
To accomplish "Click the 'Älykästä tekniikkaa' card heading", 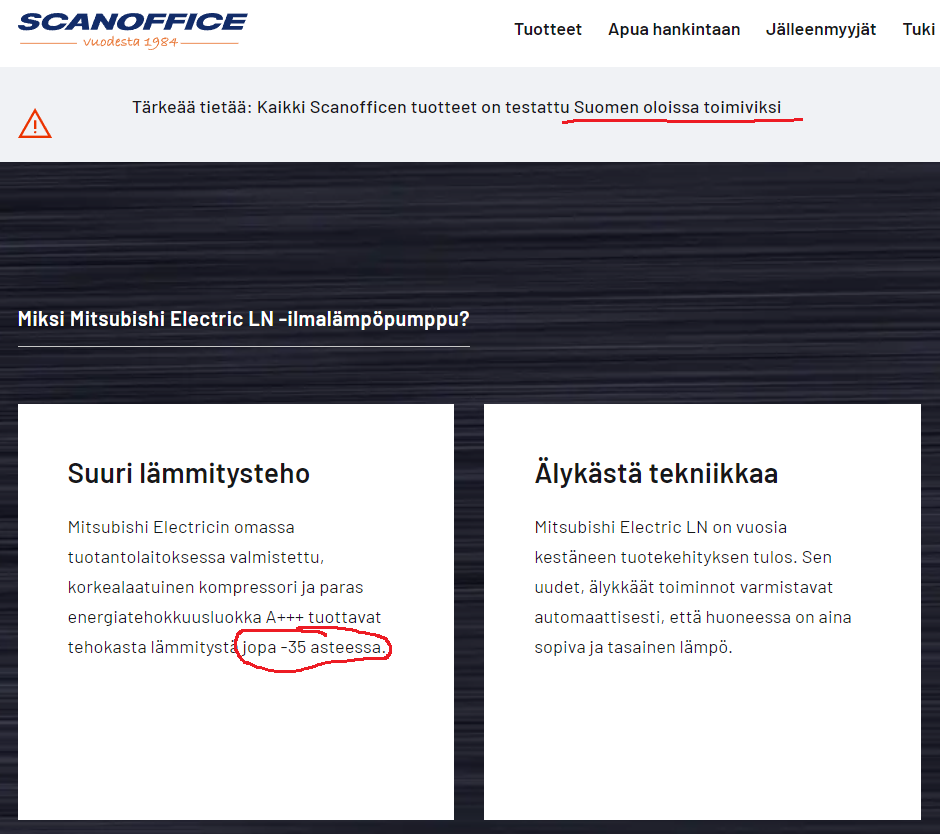I will (656, 472).
